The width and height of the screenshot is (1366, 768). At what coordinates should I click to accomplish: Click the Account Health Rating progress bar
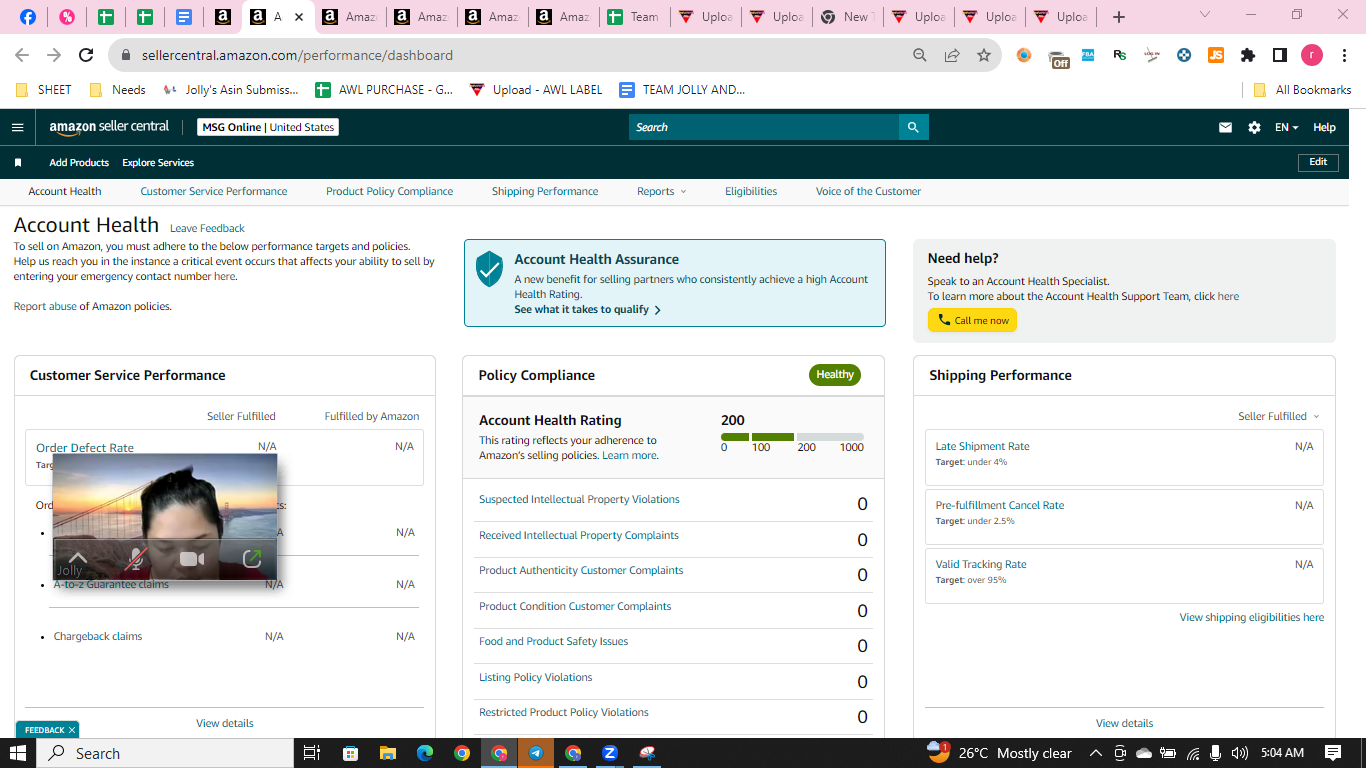pyautogui.click(x=792, y=437)
